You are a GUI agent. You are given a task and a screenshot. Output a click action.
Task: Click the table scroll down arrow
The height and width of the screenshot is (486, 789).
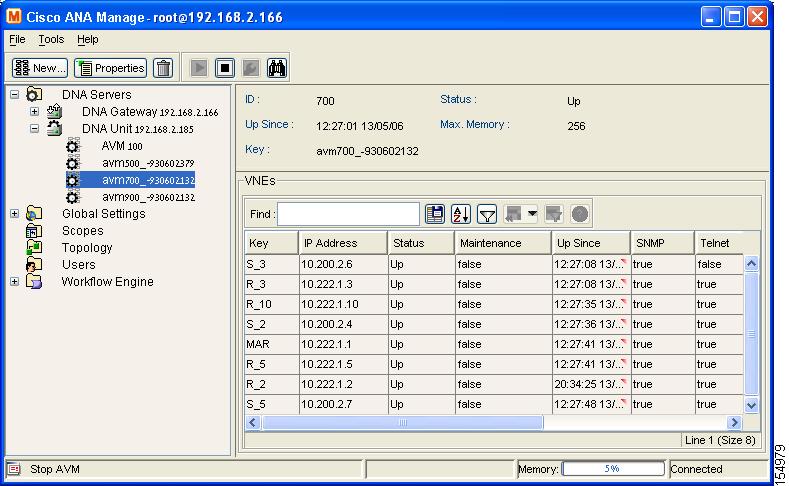(751, 405)
